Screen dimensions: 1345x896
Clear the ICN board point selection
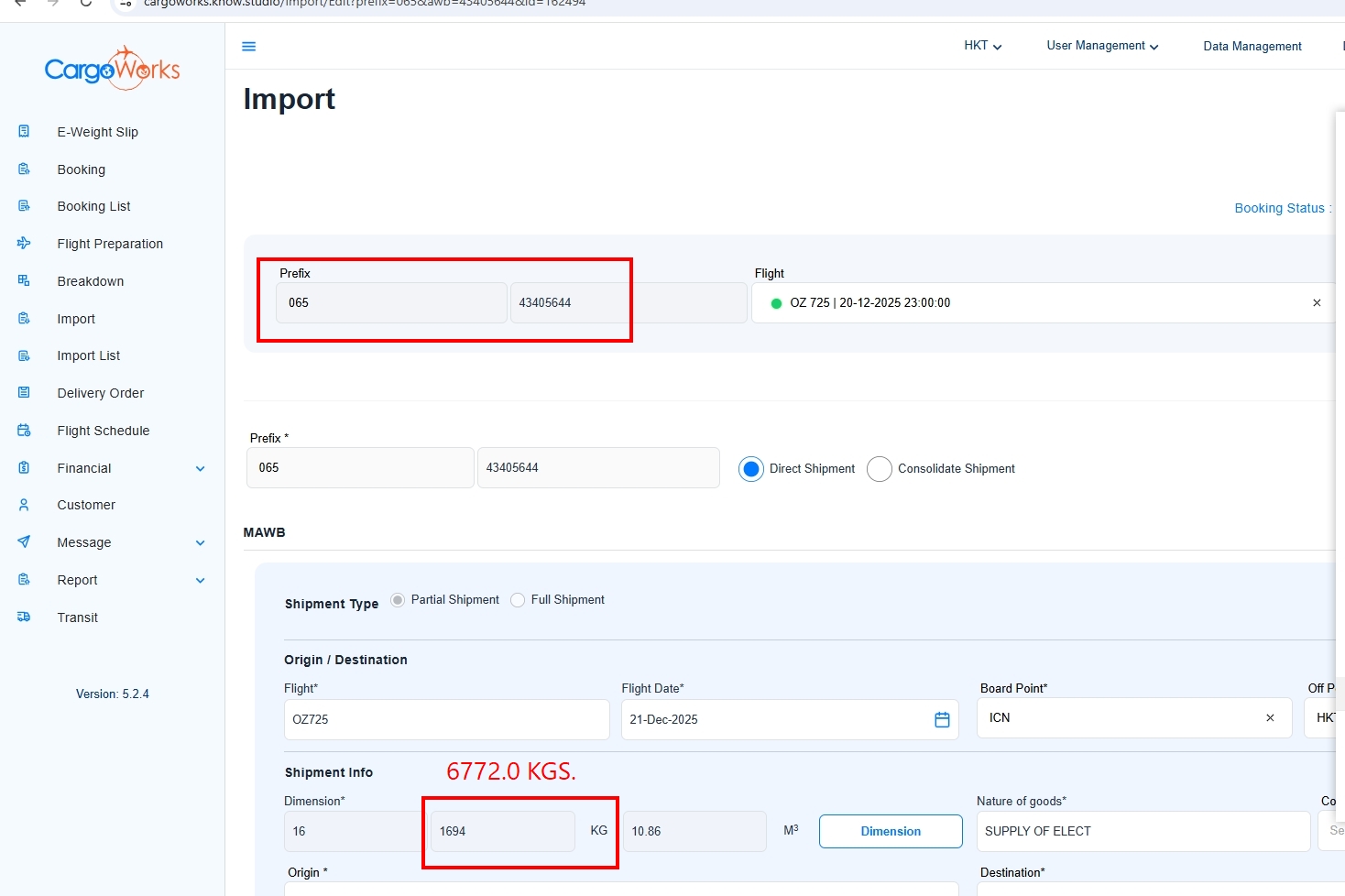[1270, 718]
